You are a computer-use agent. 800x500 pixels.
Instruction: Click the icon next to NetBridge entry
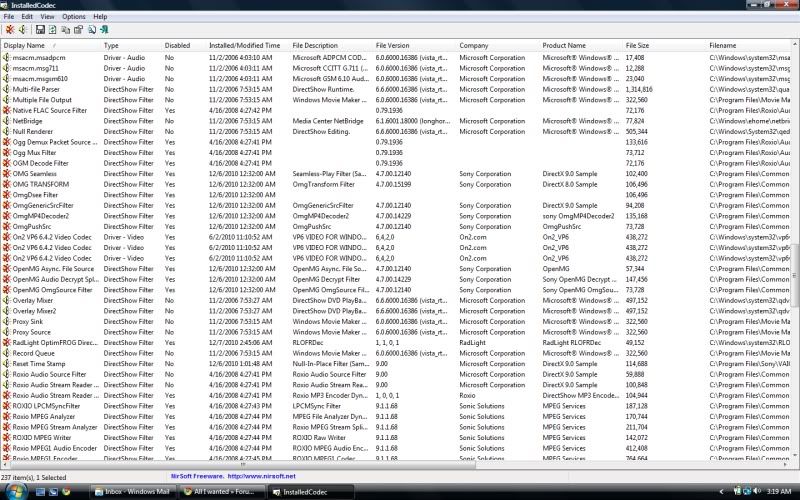click(7, 121)
